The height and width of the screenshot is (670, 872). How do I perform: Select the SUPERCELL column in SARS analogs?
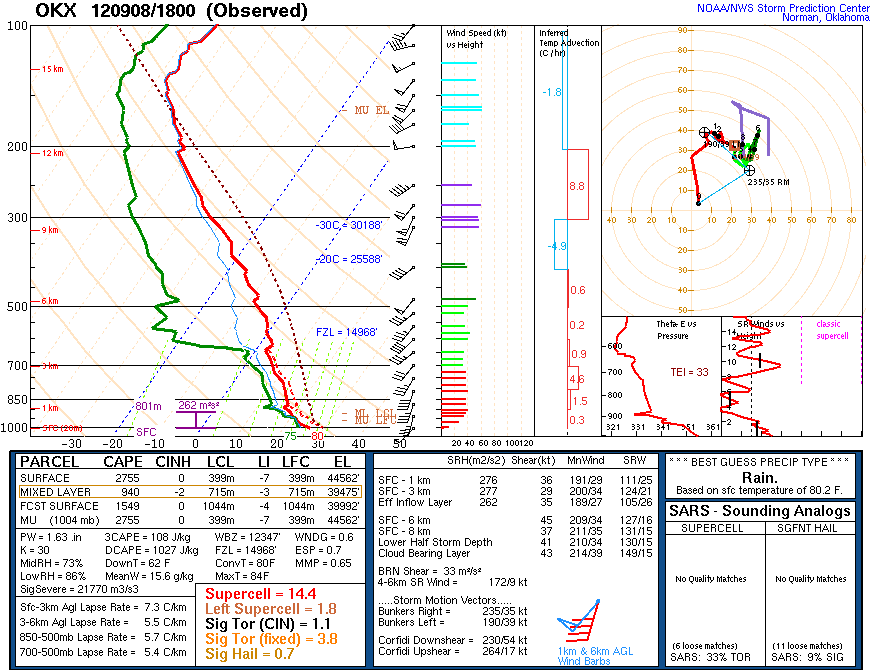coord(715,527)
